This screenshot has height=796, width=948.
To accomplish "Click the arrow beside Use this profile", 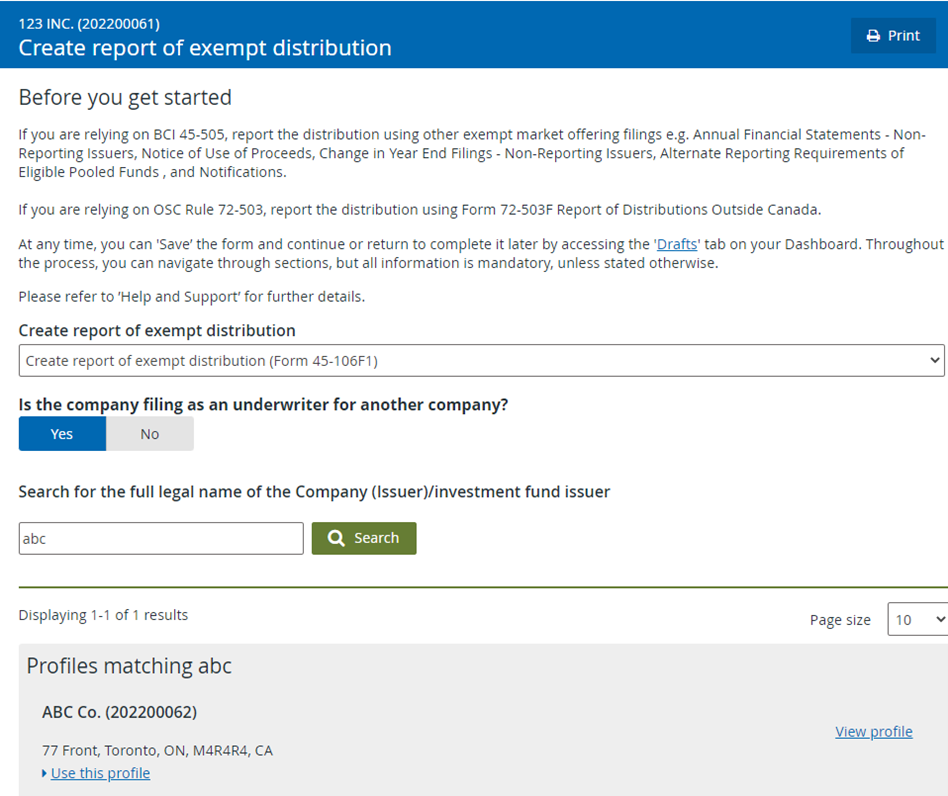I will pos(44,773).
